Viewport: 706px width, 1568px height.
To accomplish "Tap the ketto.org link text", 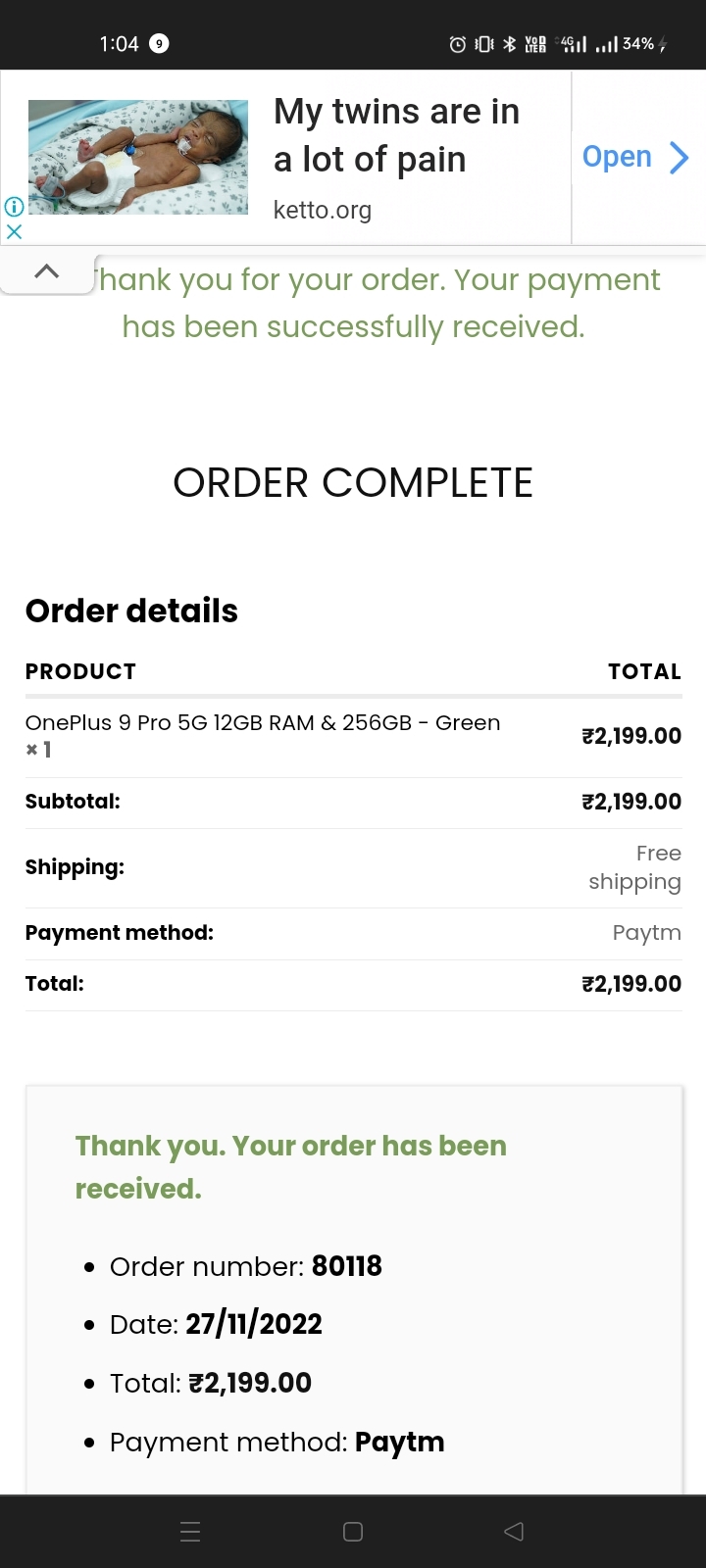I will point(323,210).
